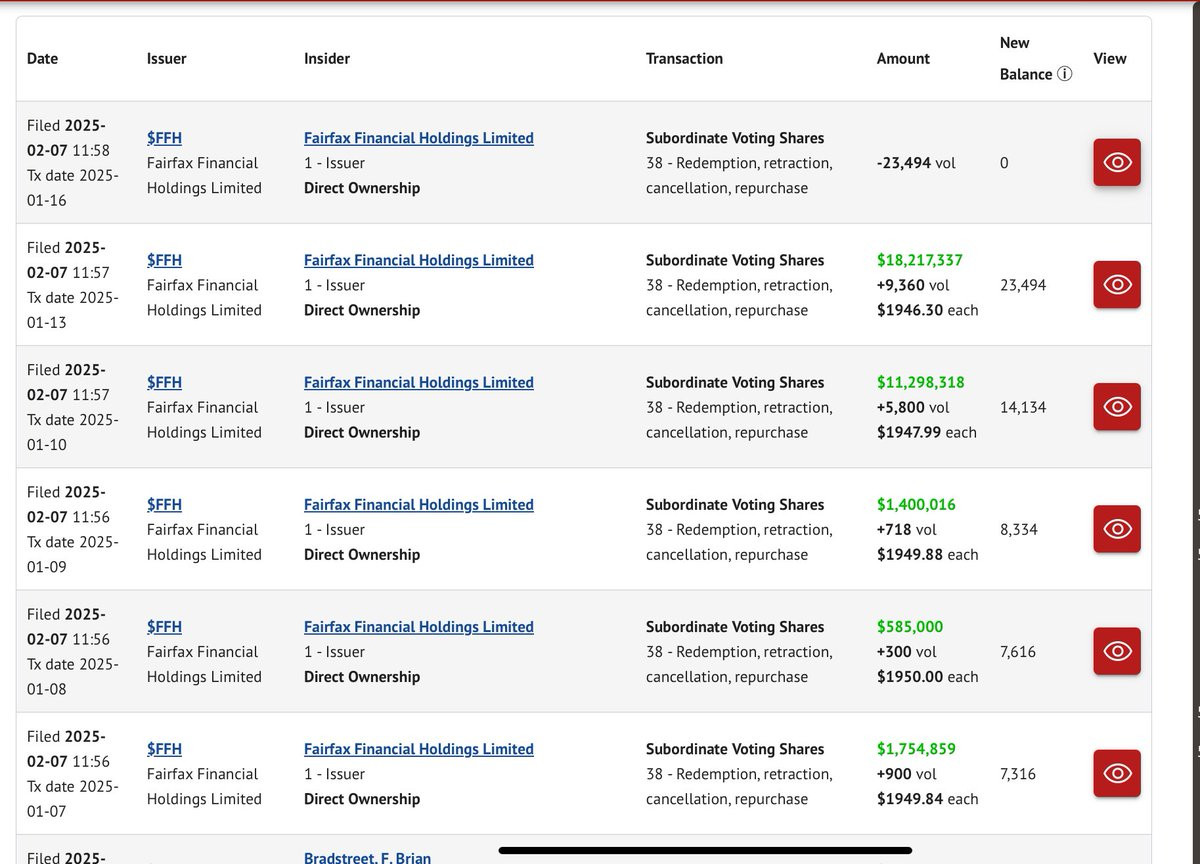Select the new balance 7,616
Viewport: 1200px width, 864px height.
click(1018, 651)
